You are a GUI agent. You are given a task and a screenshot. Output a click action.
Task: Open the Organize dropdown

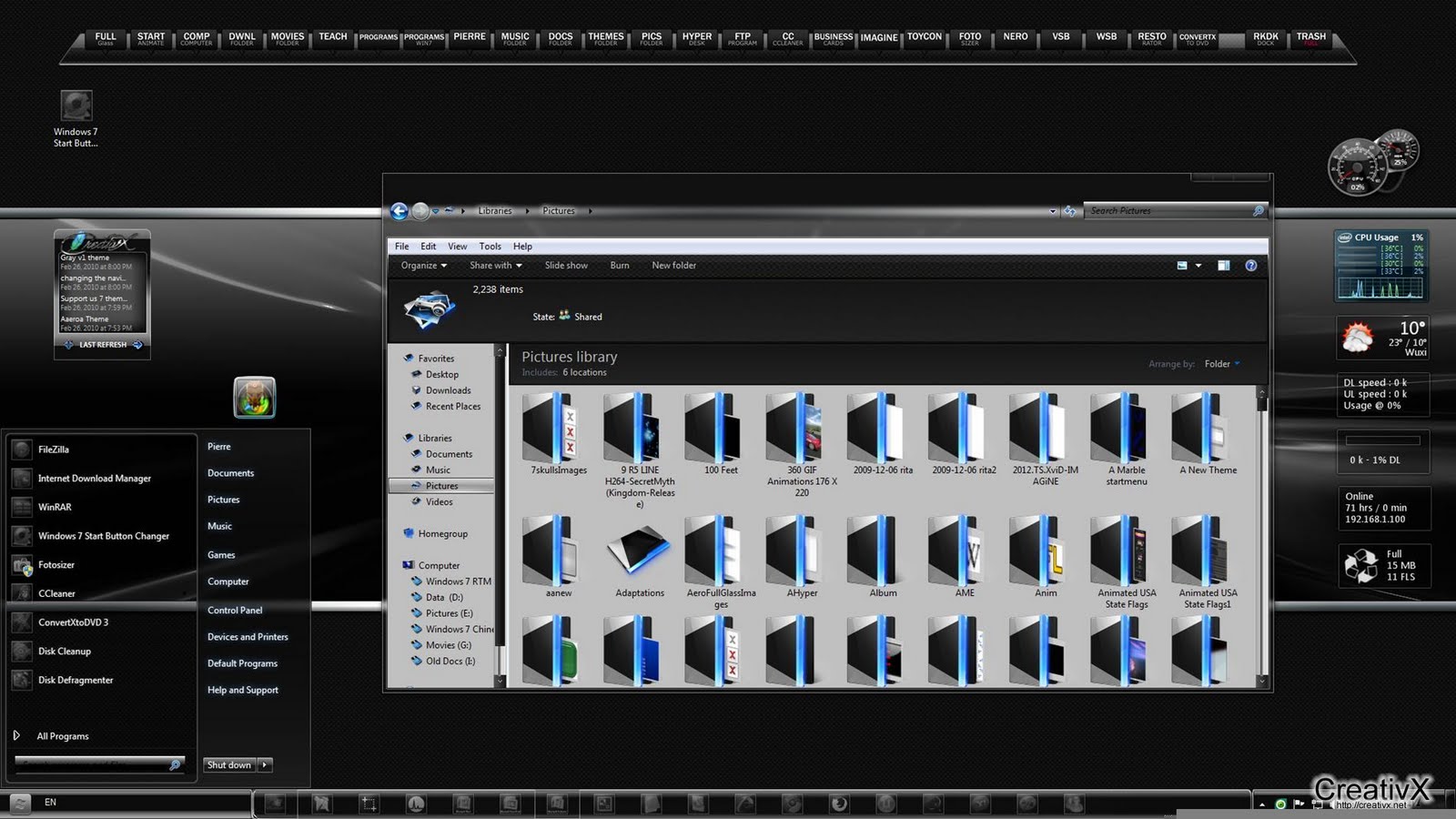pyautogui.click(x=424, y=266)
